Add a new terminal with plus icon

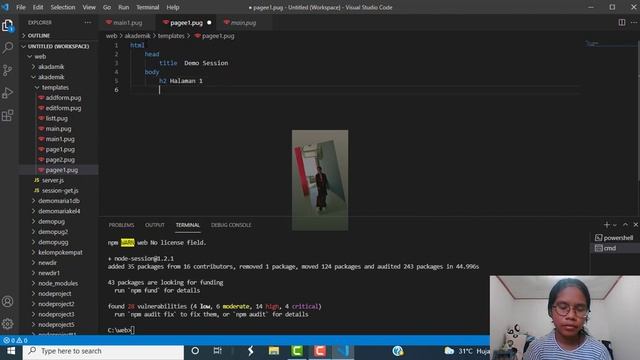[607, 225]
